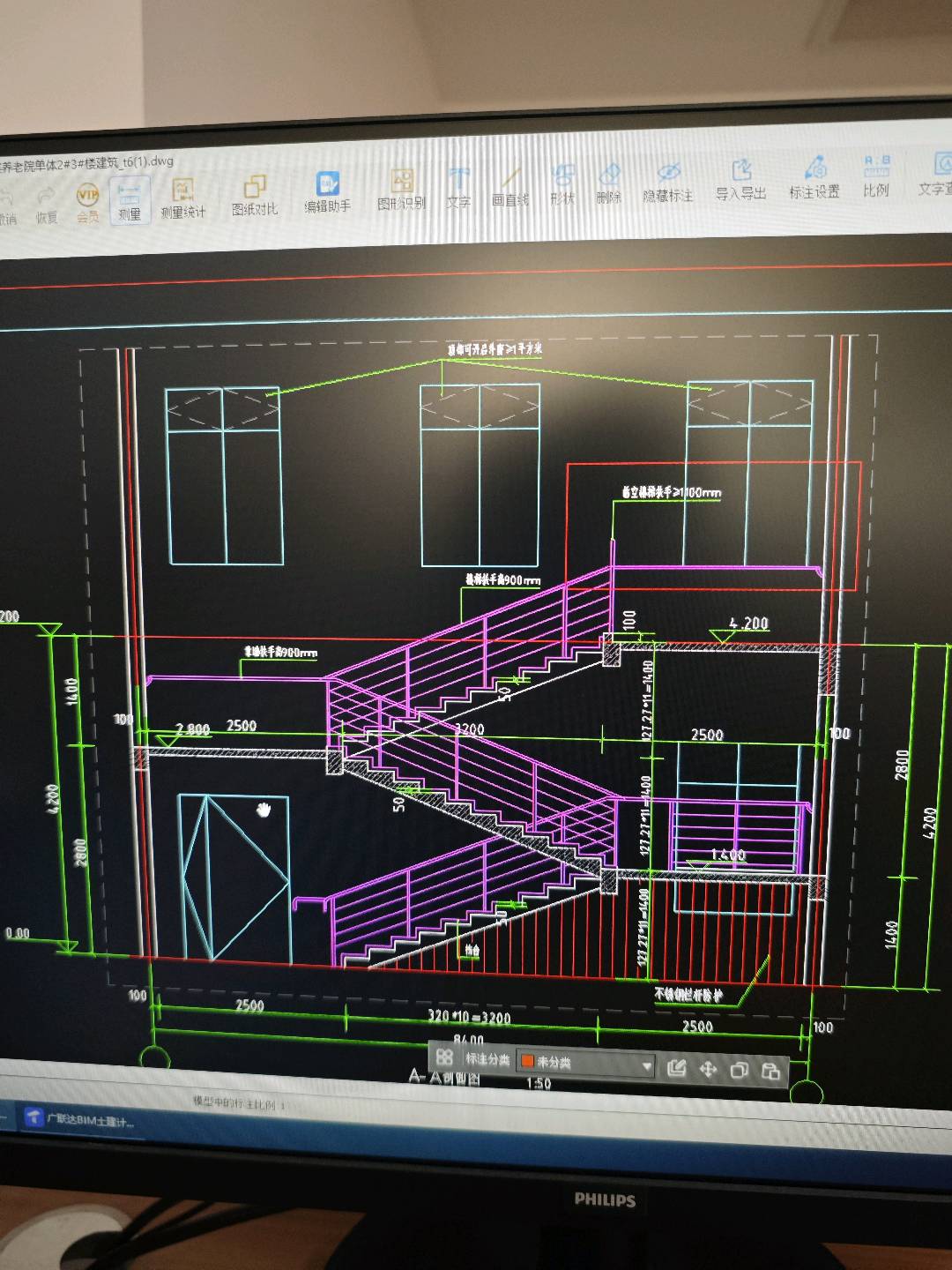Open 测量统计 measurement statistics

(x=182, y=199)
